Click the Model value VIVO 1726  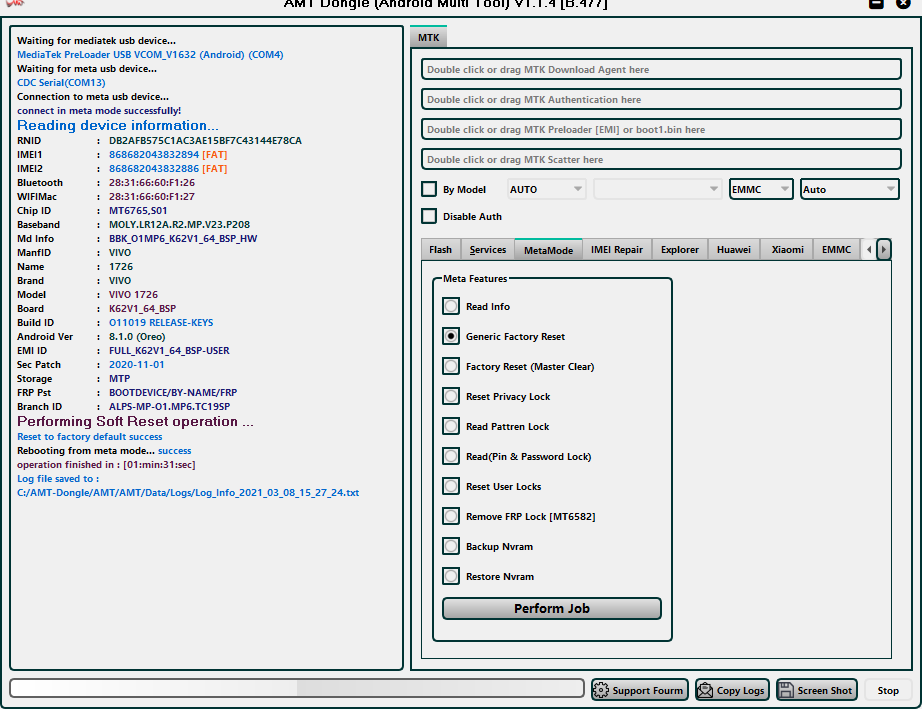[133, 295]
